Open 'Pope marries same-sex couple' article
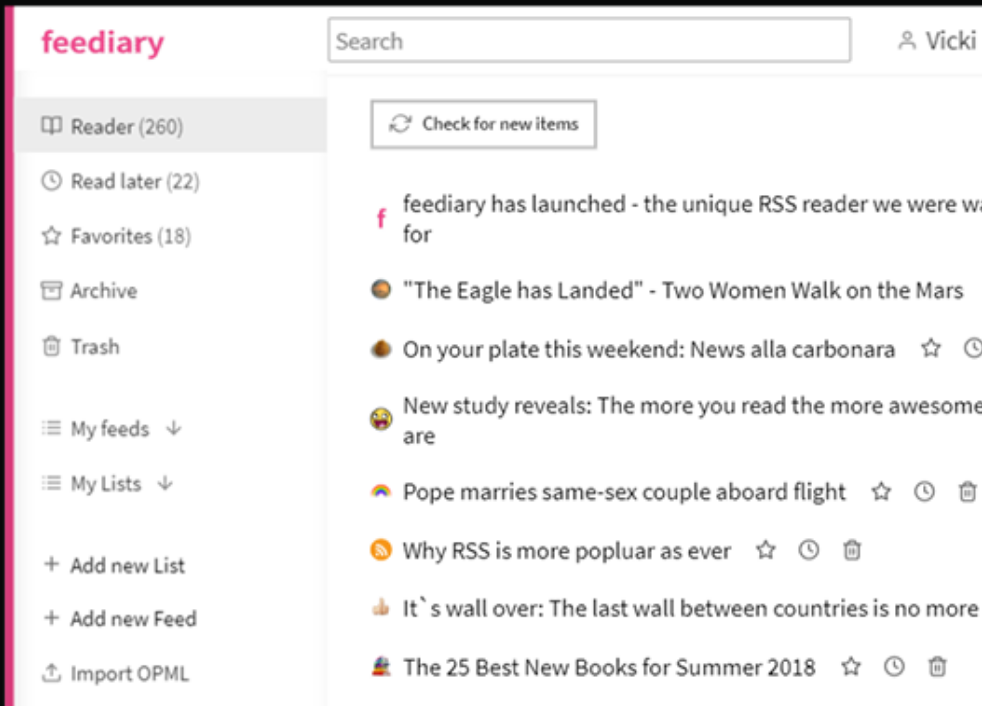The height and width of the screenshot is (706, 982). [624, 492]
